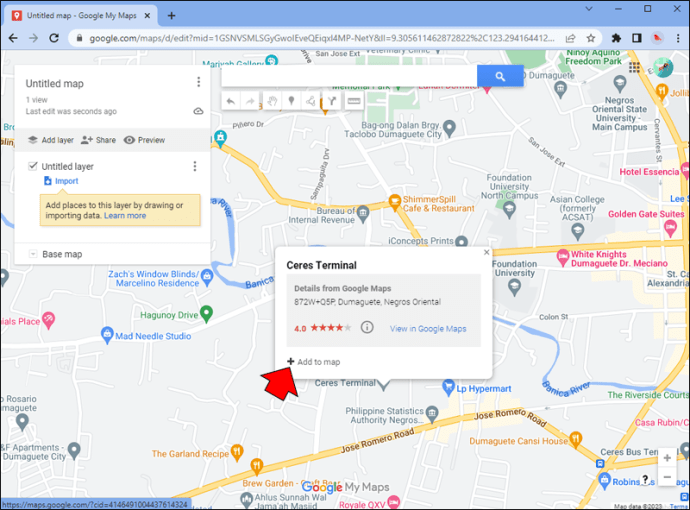
Task: Toggle the browser side panel icon
Action: pyautogui.click(x=636, y=38)
